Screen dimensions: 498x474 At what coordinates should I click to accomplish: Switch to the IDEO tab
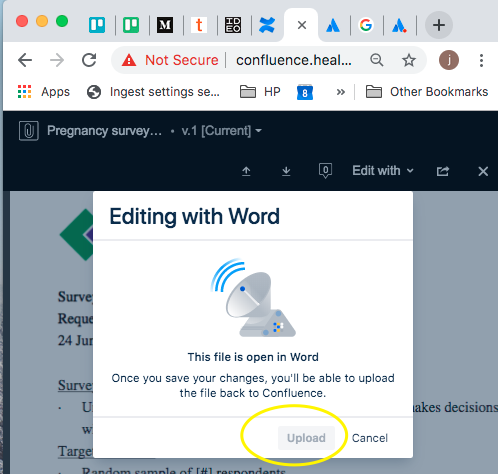pos(233,25)
